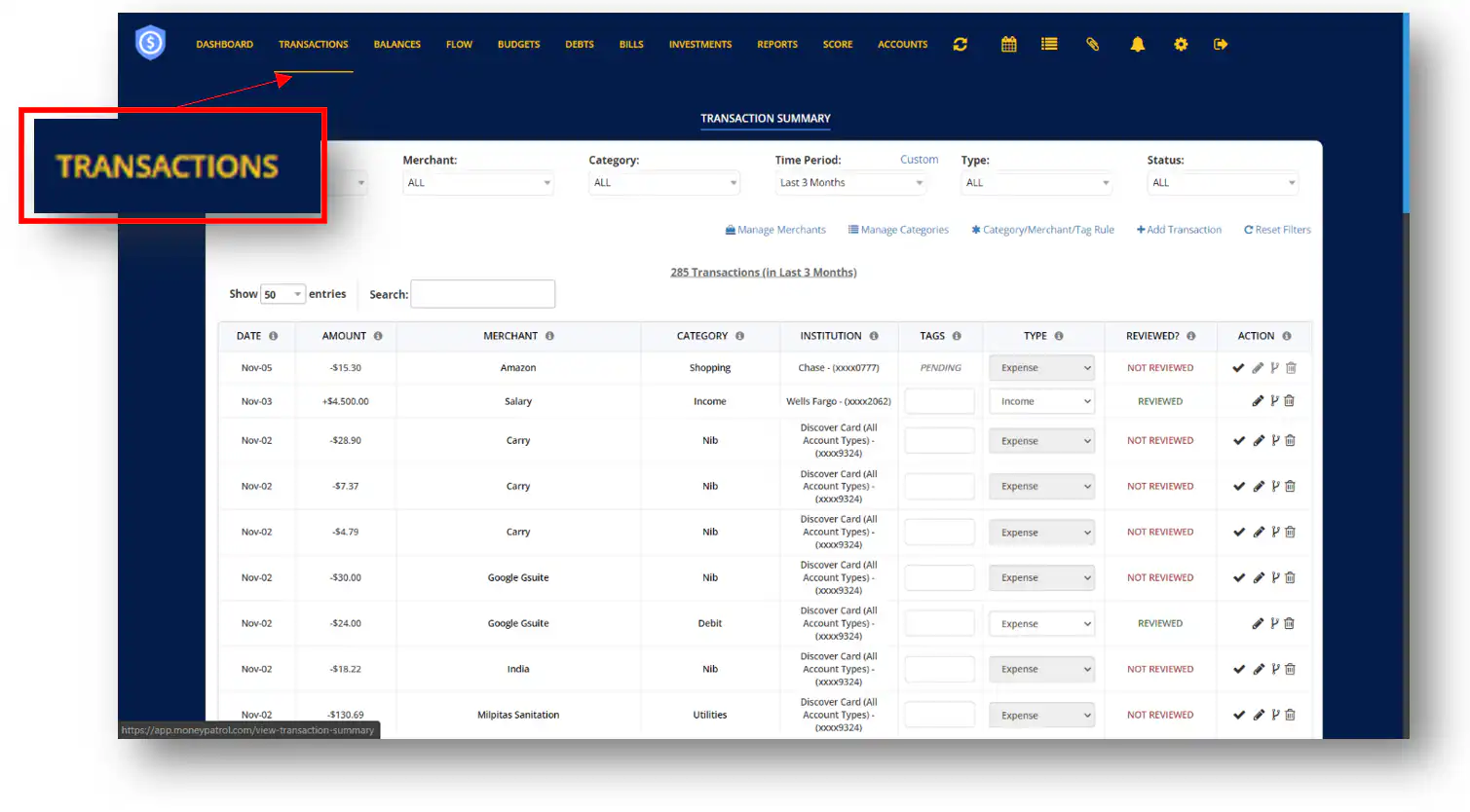This screenshot has height=812, width=1470.
Task: Expand the Time Period dropdown
Action: [850, 183]
